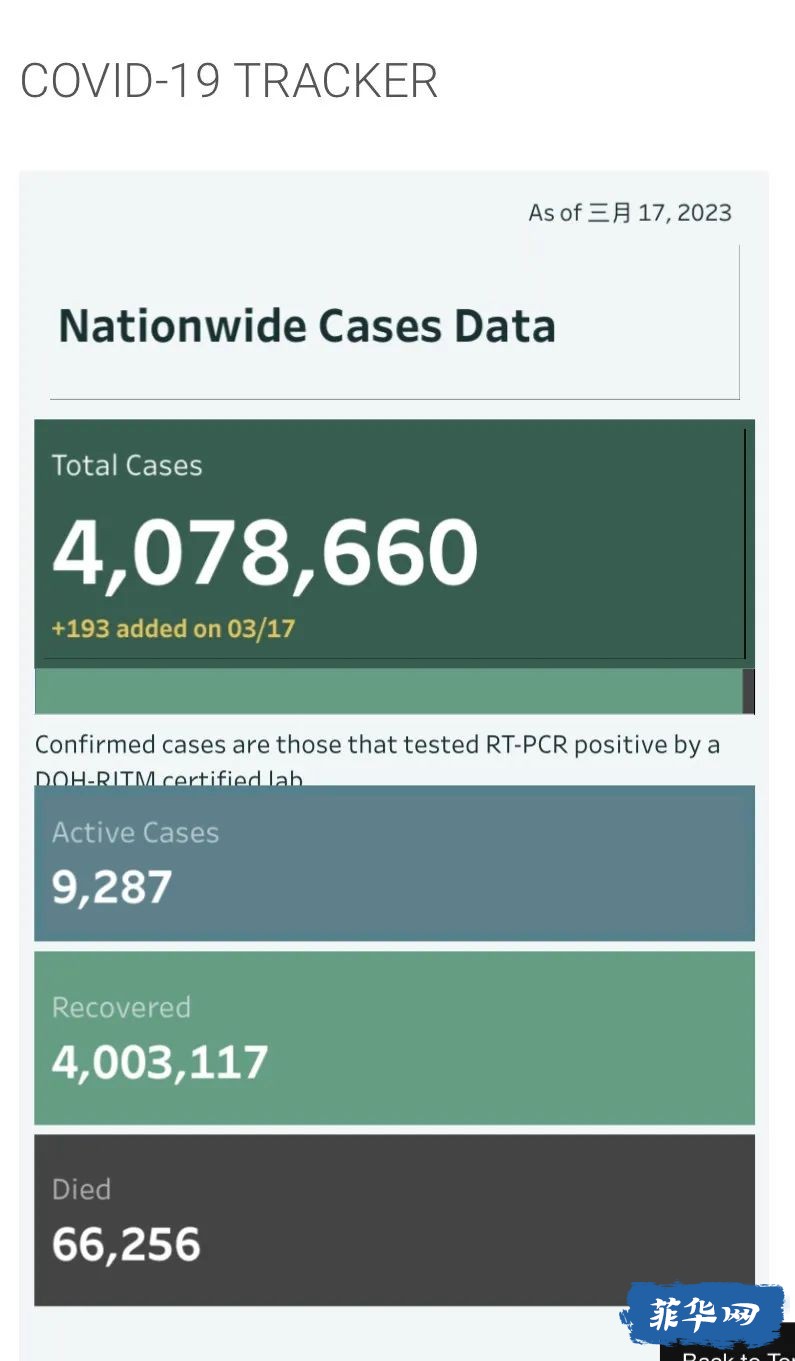
Task: Click the Nationwide Cases Data title
Action: click(307, 327)
